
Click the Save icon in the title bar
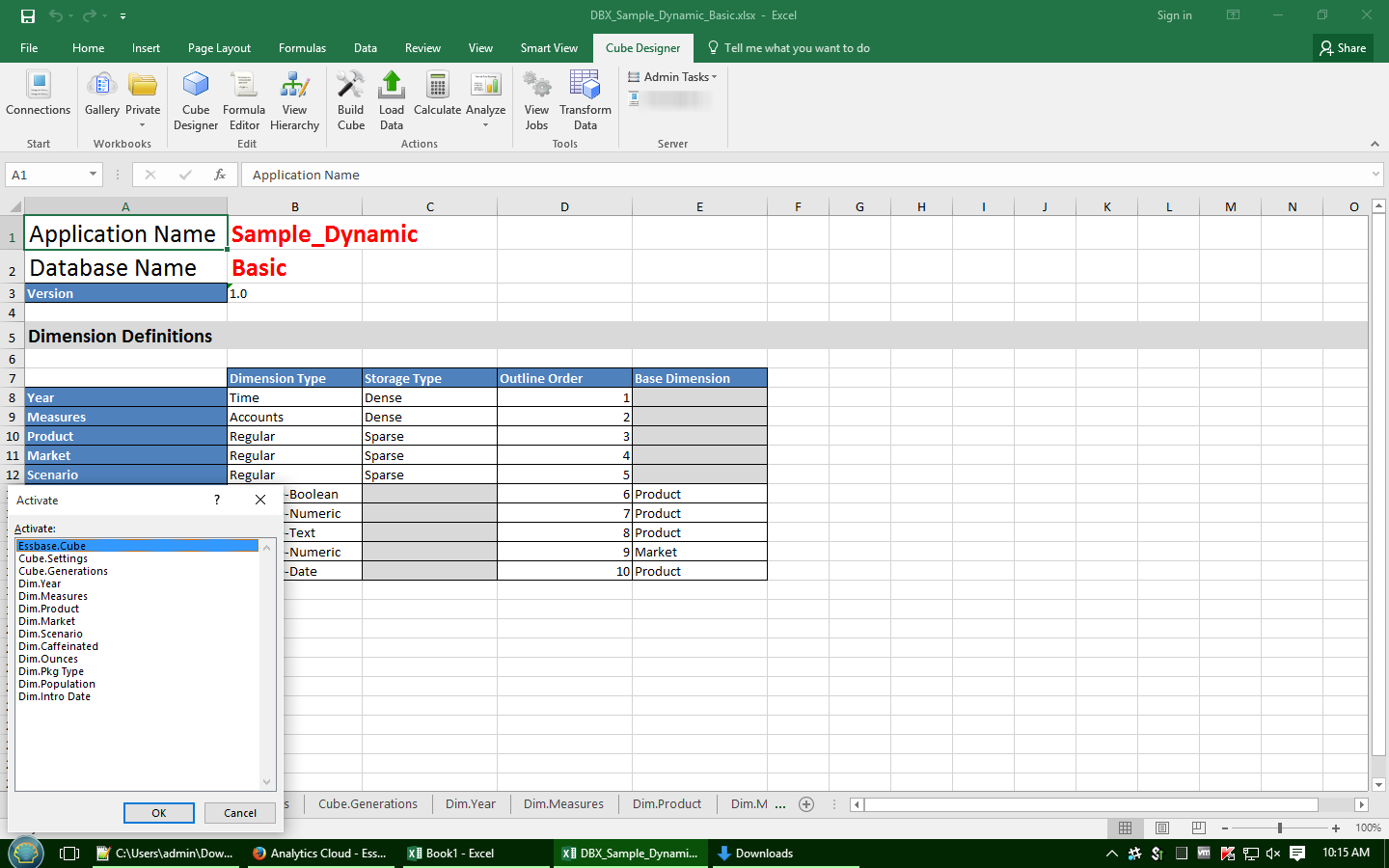click(28, 15)
